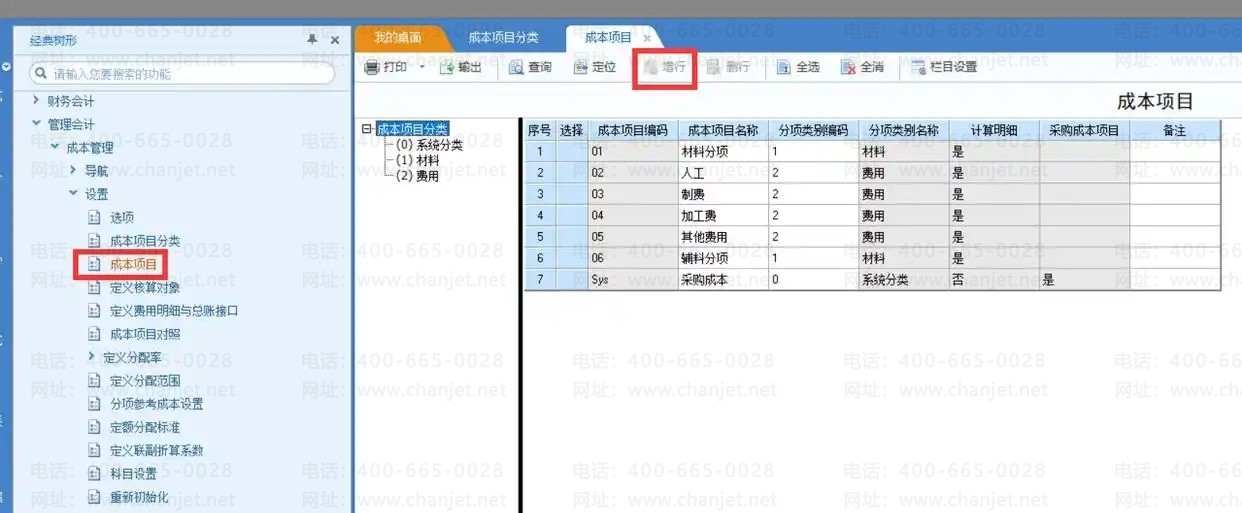Toggle the 选择 cell for row 1
The width and height of the screenshot is (1242, 513).
571,152
